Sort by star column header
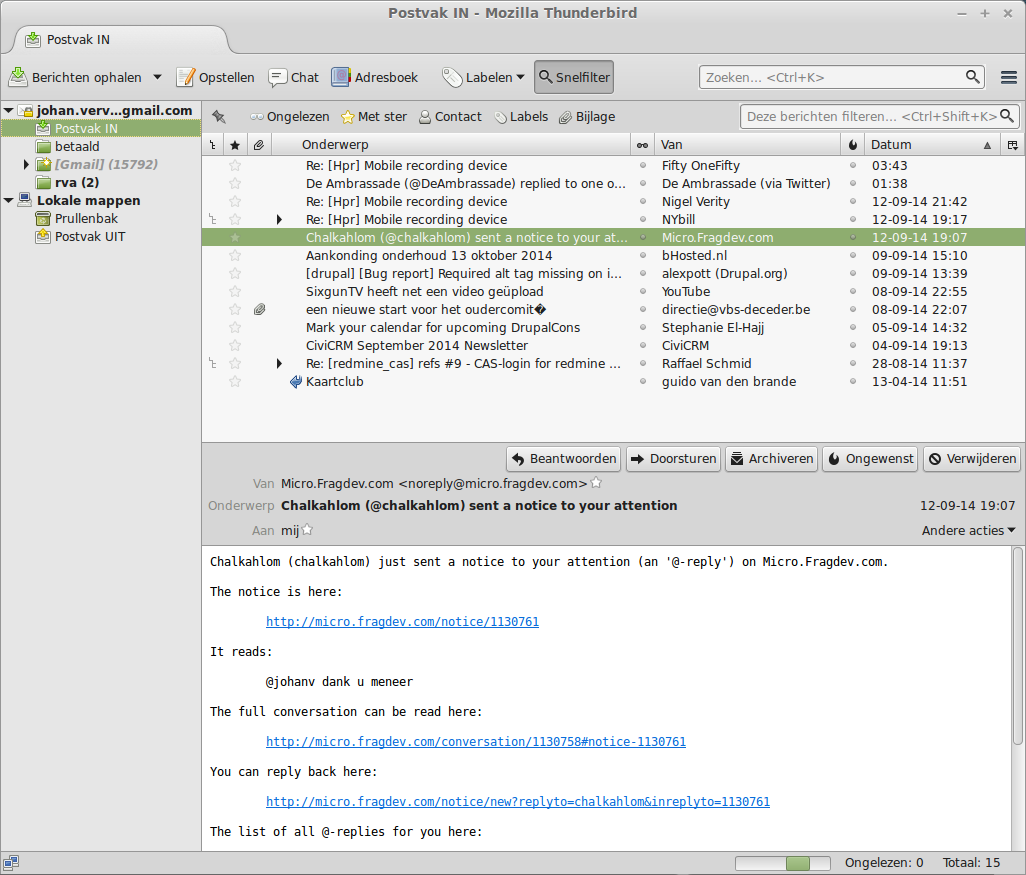 tap(235, 145)
